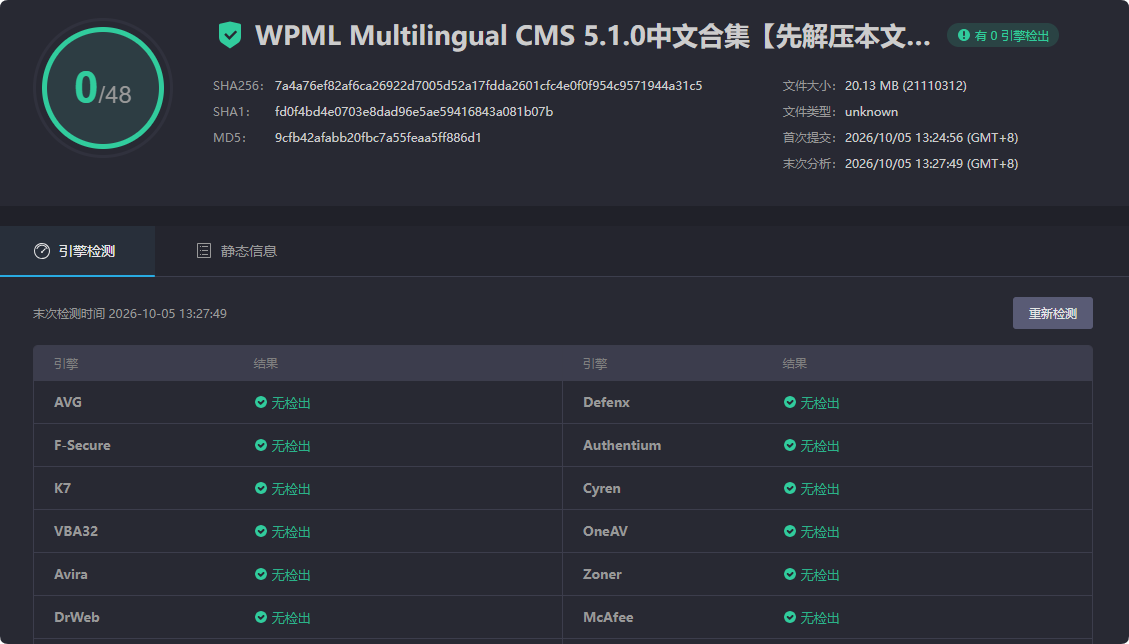
Task: Click the green check icon in the K7 row
Action: click(261, 488)
